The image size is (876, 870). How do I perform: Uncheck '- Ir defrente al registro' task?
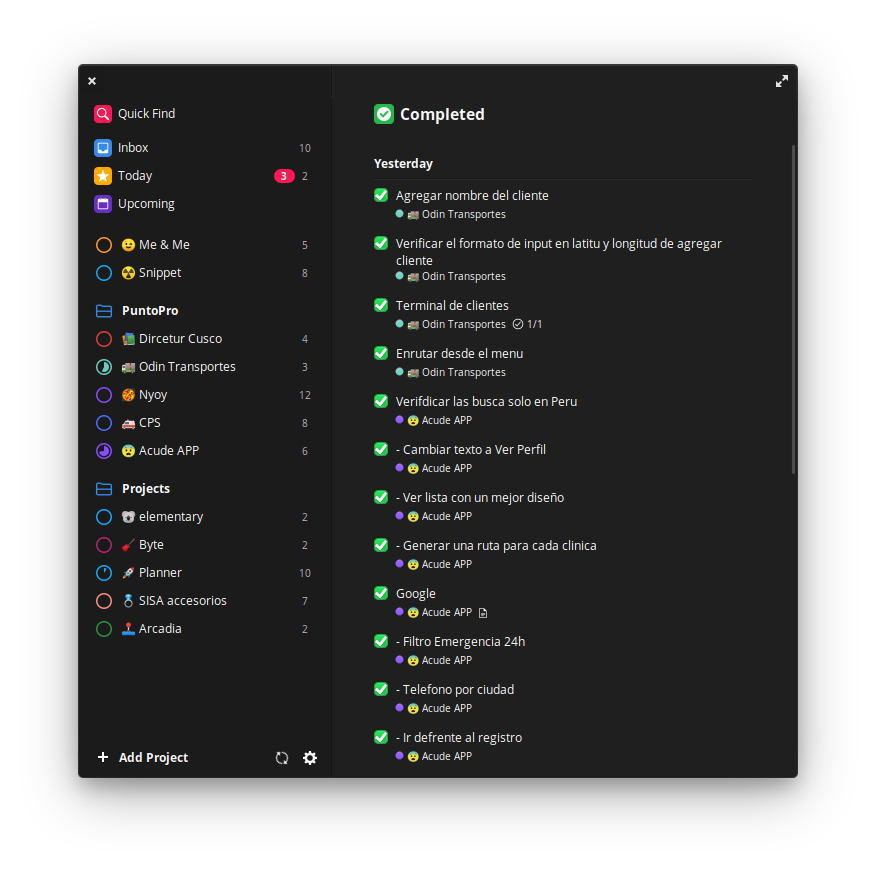pos(381,738)
